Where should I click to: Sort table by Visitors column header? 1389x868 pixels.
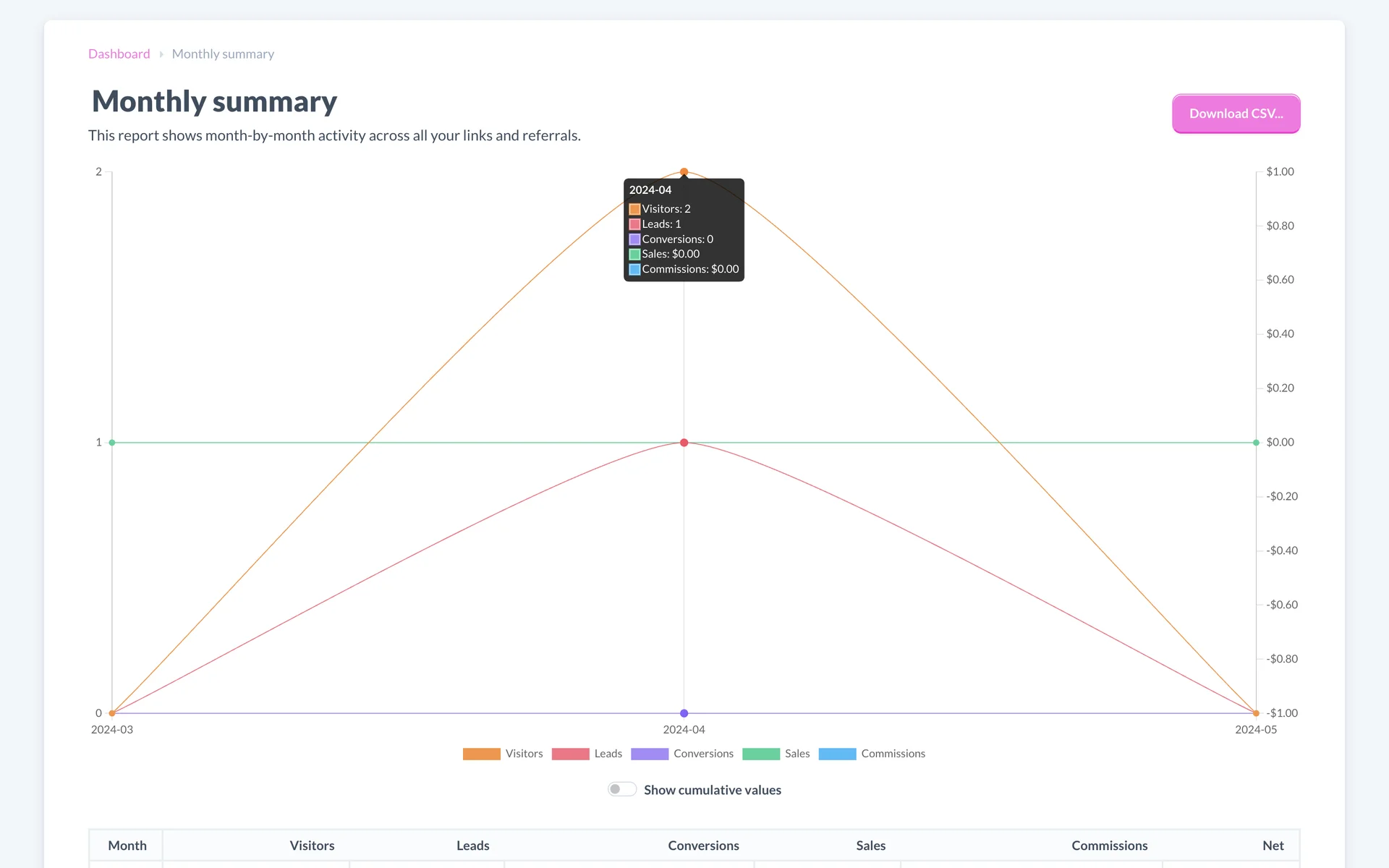[x=312, y=846]
